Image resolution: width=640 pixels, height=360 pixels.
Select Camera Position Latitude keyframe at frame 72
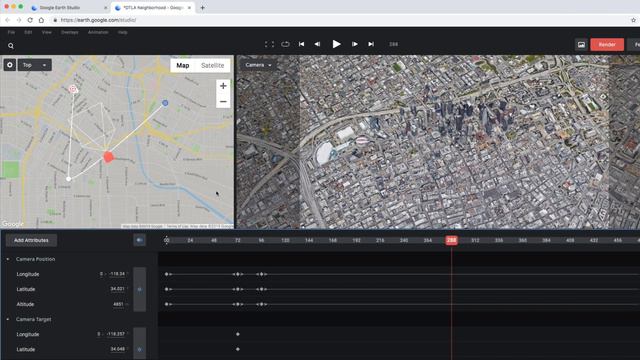click(238, 289)
